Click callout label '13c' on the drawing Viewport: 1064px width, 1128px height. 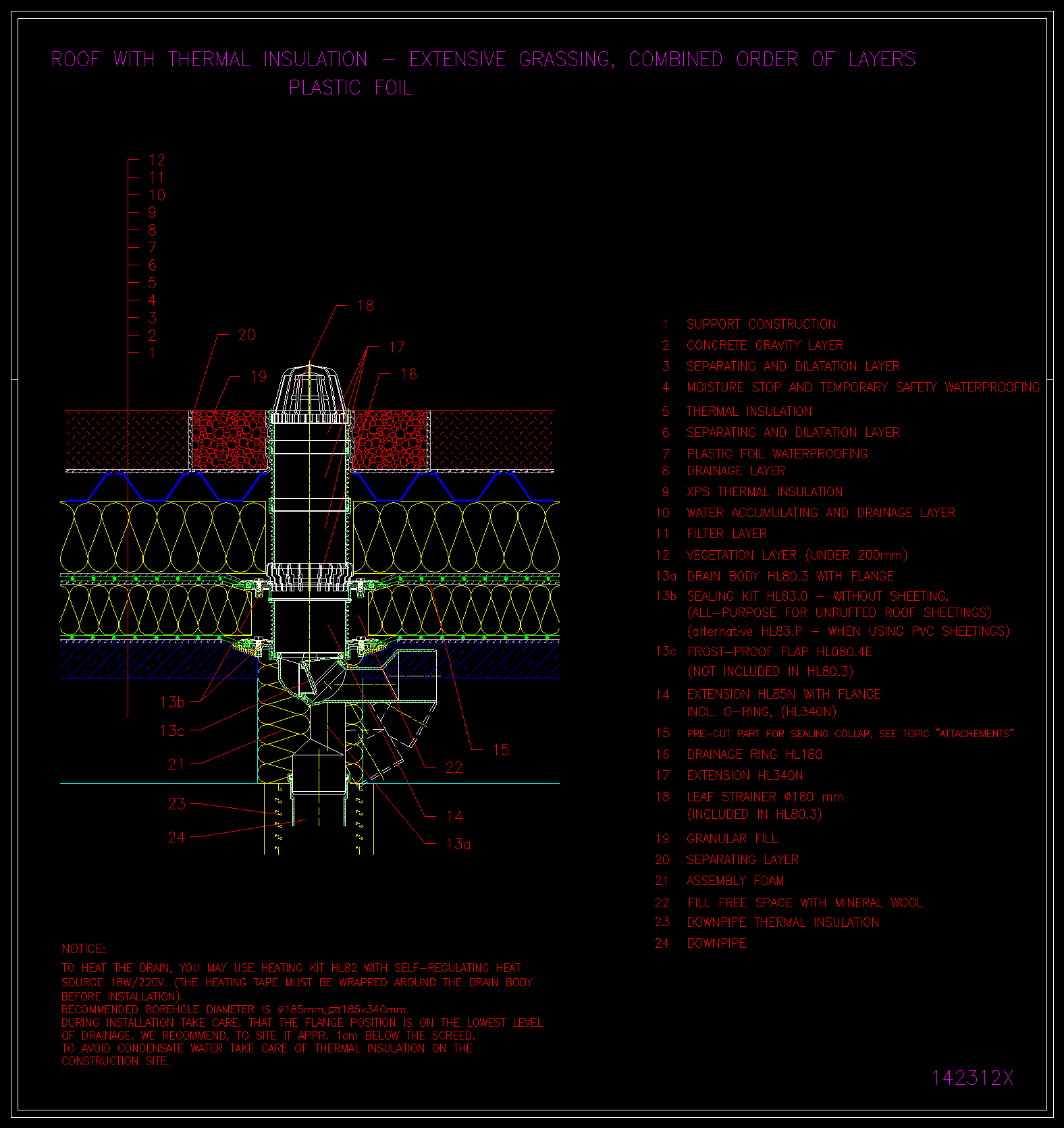pos(172,731)
